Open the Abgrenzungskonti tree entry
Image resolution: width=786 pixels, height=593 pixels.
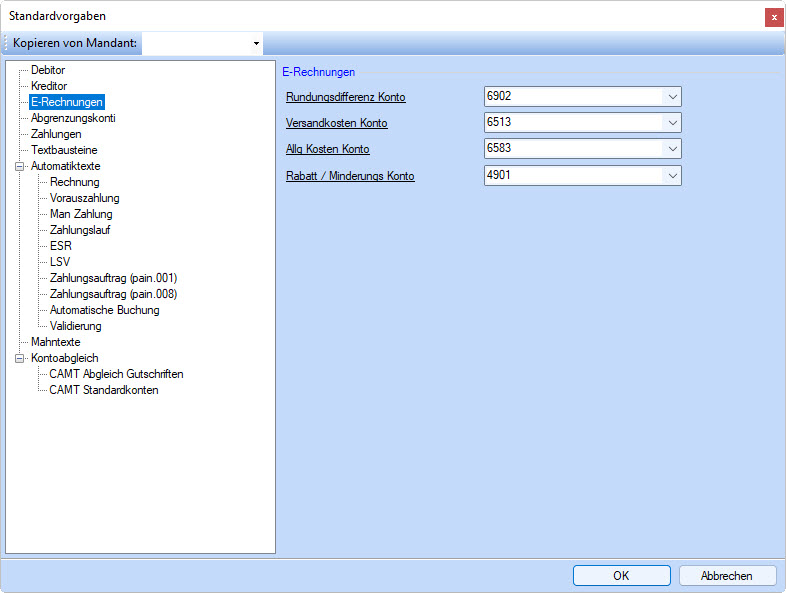73,118
